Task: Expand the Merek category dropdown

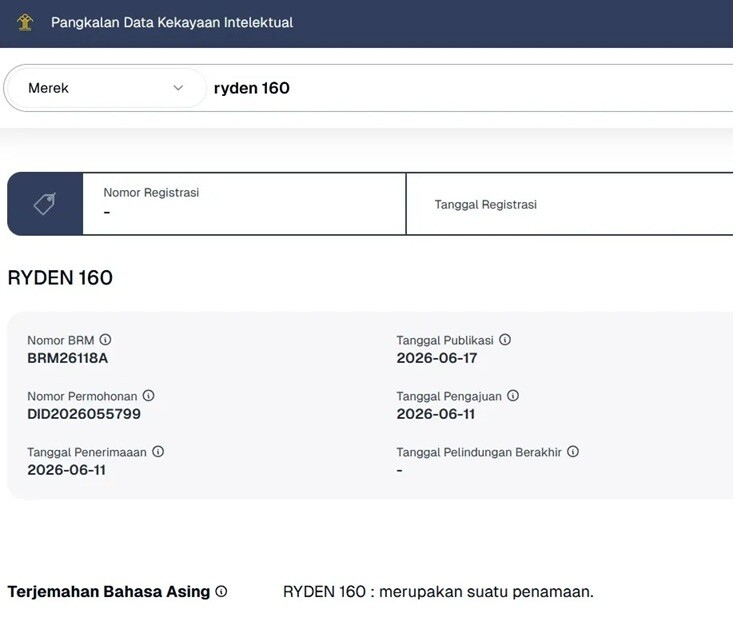Action: pyautogui.click(x=106, y=88)
